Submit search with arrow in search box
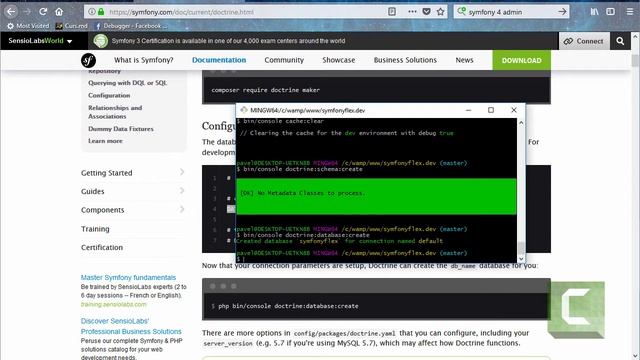 coord(562,12)
